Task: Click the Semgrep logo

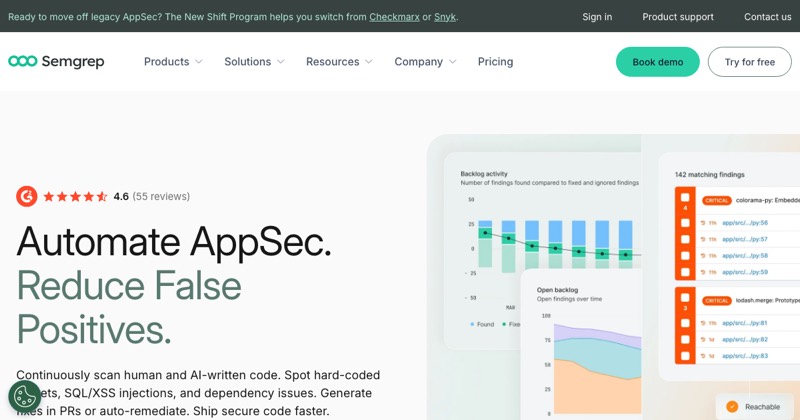Action: [56, 61]
